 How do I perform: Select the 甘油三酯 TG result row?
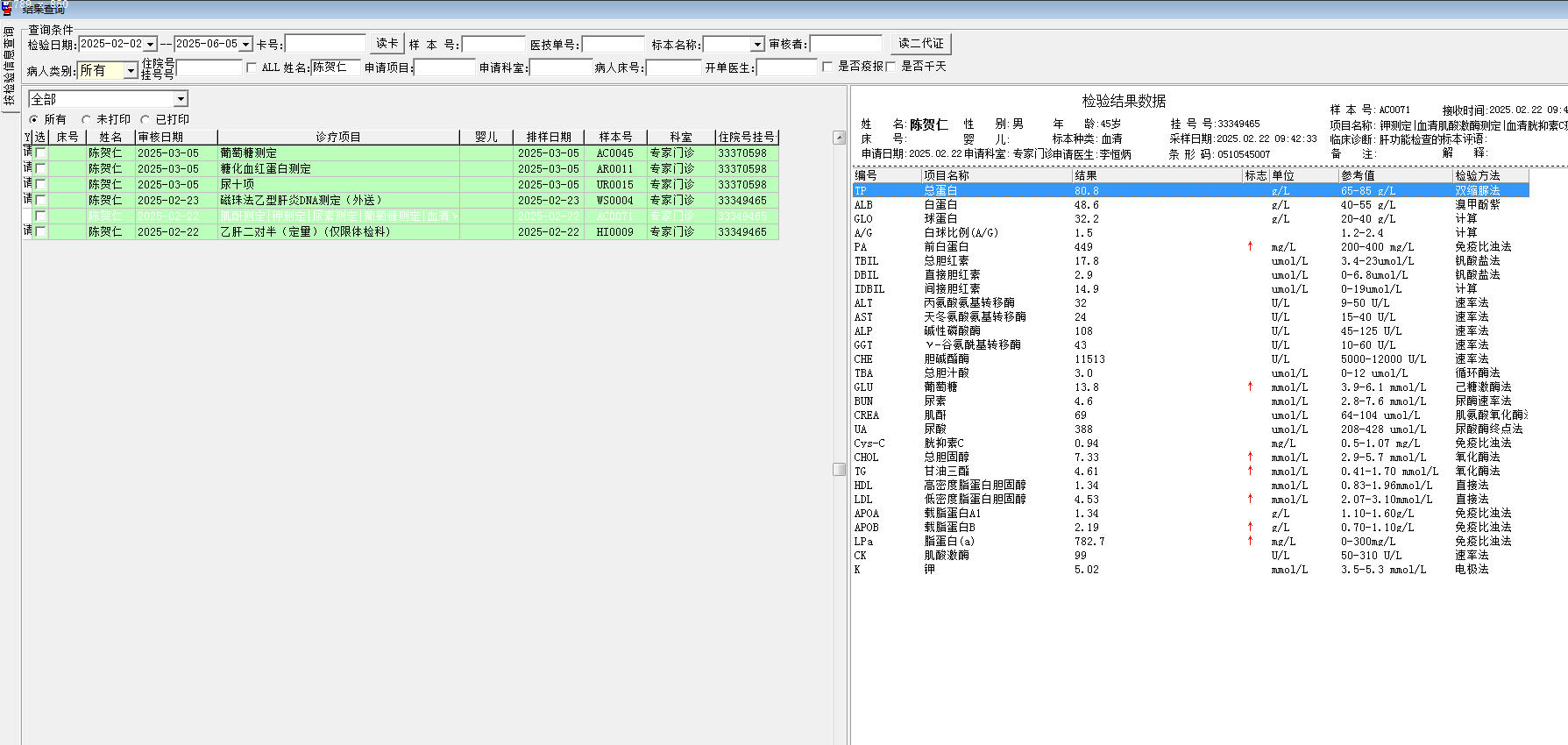click(x=1190, y=471)
